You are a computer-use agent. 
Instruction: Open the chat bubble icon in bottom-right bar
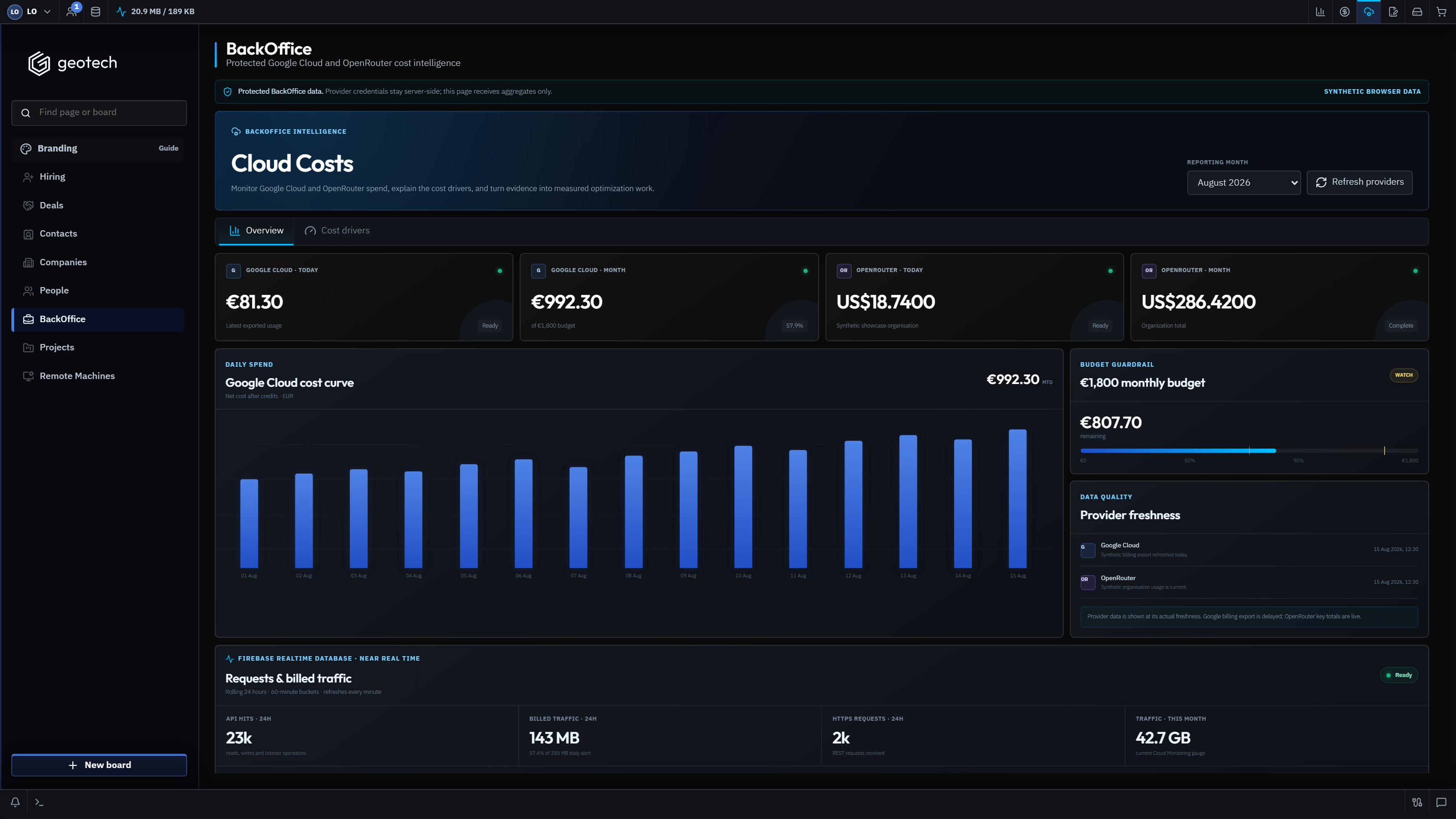1441,802
